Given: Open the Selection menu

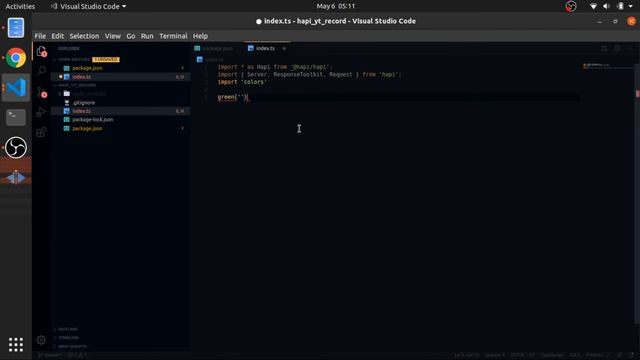Looking at the screenshot, I should click(84, 36).
